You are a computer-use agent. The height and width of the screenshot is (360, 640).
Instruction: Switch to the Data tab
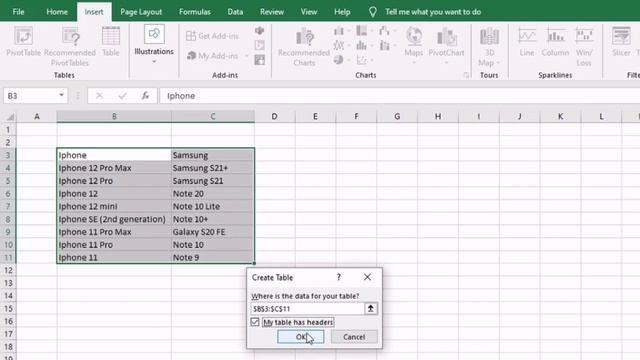(x=235, y=12)
